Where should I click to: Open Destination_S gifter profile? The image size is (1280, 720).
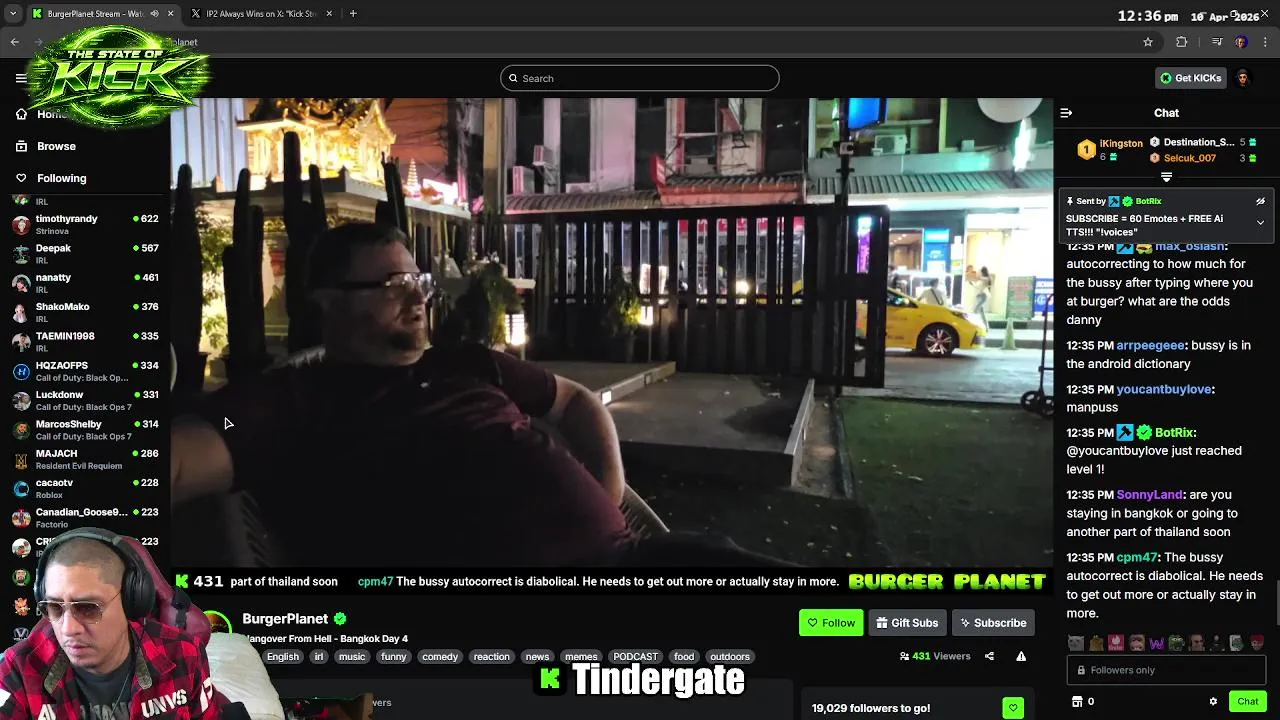(x=1198, y=142)
